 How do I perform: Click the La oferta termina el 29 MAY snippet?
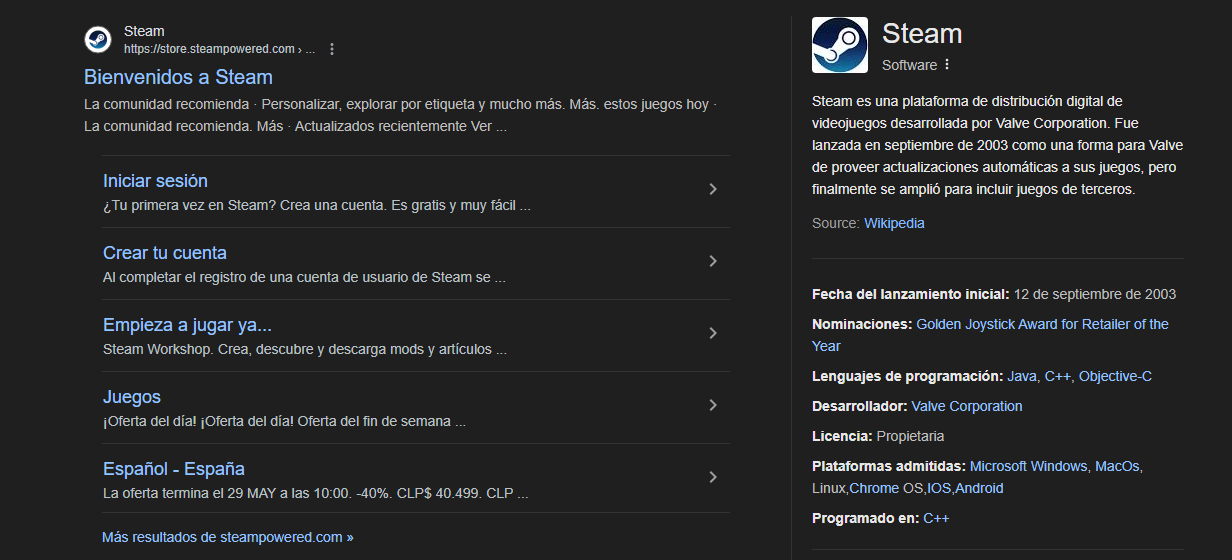[x=315, y=493]
